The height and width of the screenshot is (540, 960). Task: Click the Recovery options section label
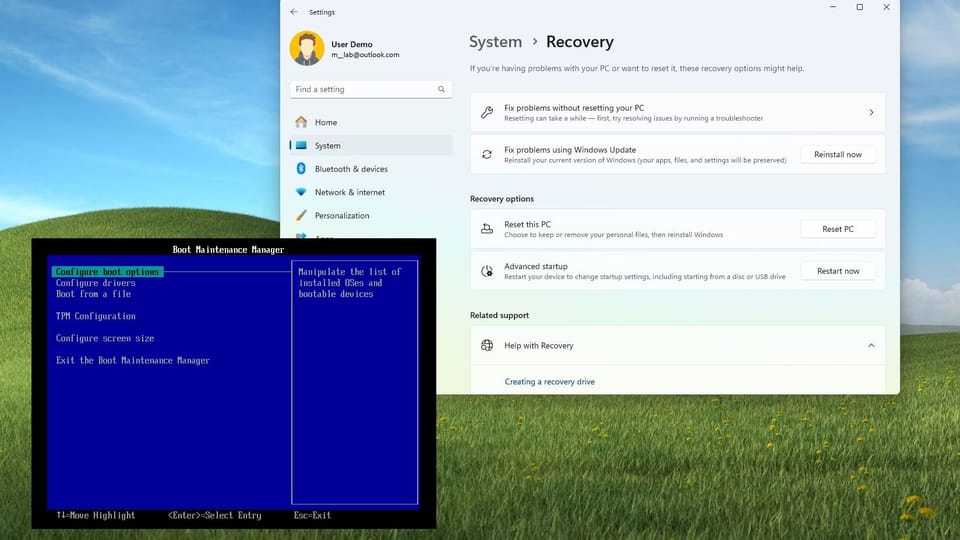pyautogui.click(x=501, y=199)
